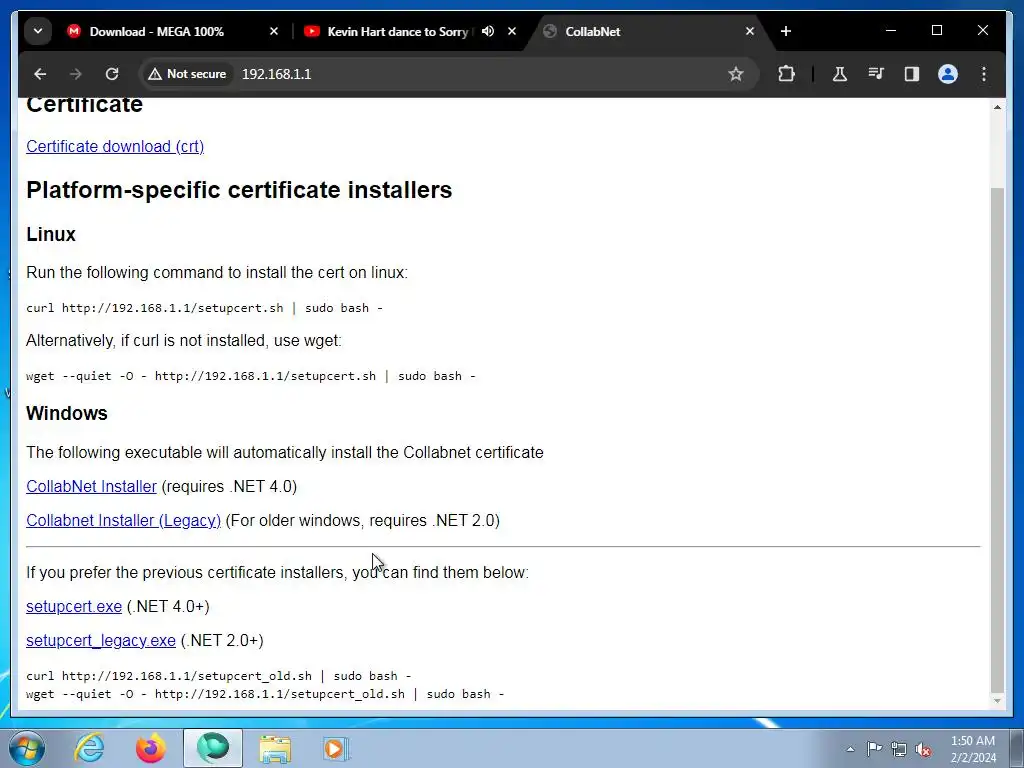This screenshot has width=1024, height=768.
Task: Click the Platform-specific certificate installers heading
Action: point(239,190)
